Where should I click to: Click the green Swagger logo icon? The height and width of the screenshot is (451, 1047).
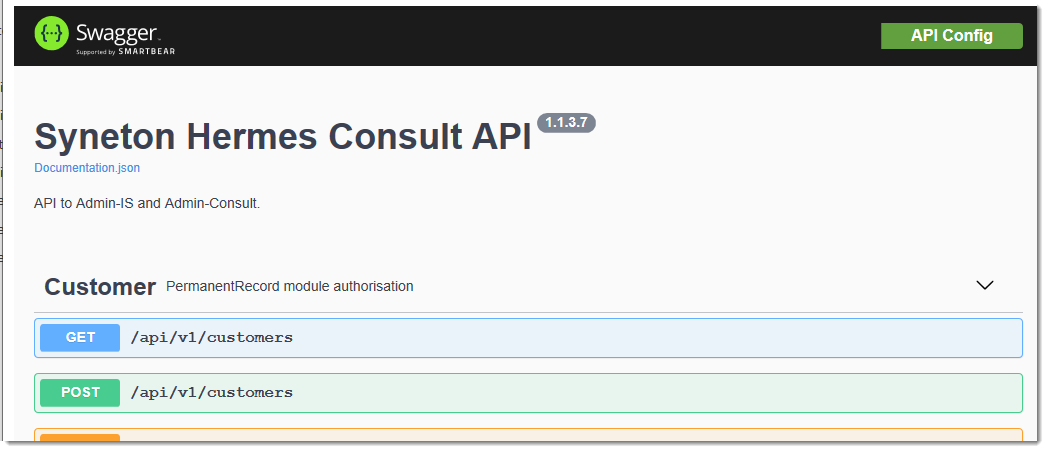[51, 33]
